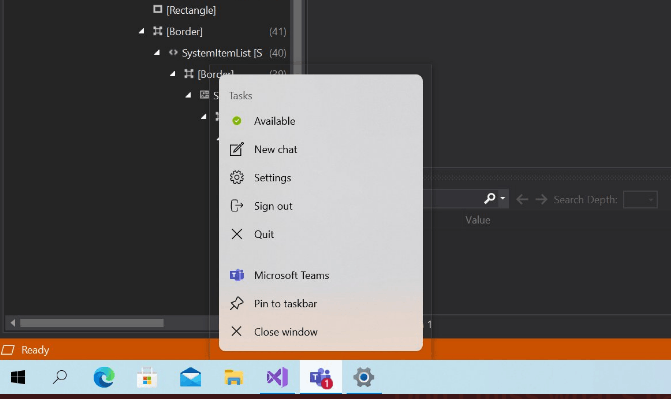Select the [Rectangle] tree item

pyautogui.click(x=191, y=10)
